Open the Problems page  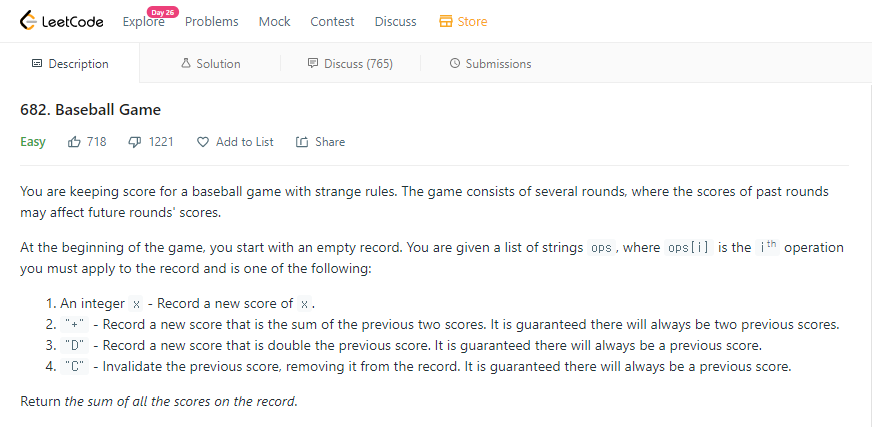[212, 21]
